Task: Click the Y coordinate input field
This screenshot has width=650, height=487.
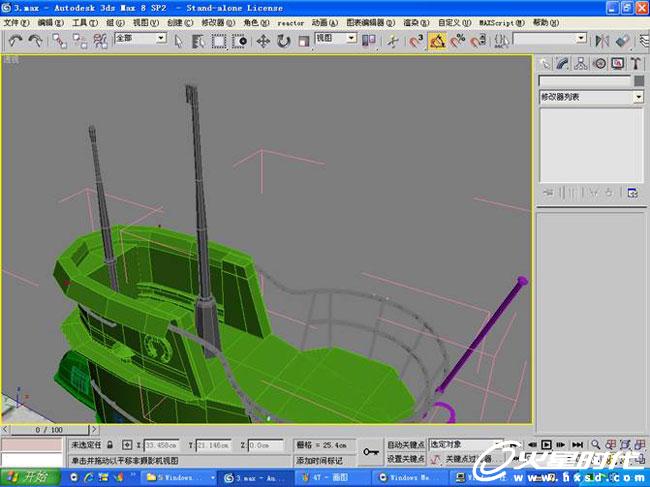Action: tap(213, 445)
